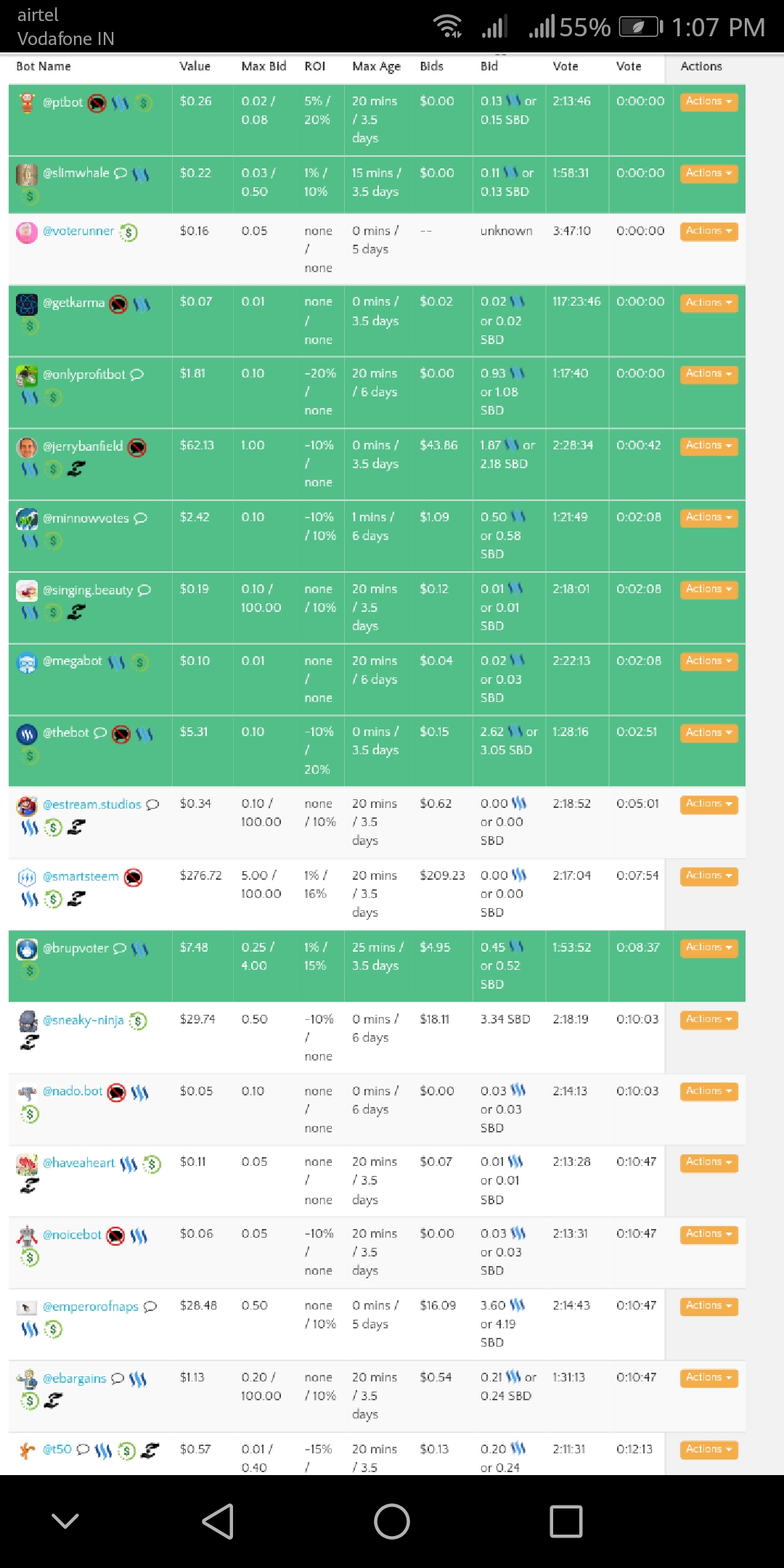Click the $209.23 bids amount
This screenshot has width=784, height=1568.
[x=442, y=875]
